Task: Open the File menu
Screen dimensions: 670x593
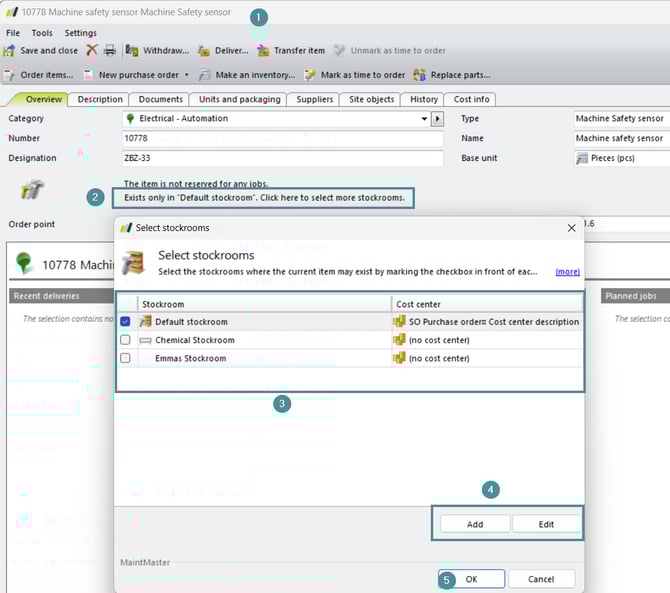Action: pos(13,33)
